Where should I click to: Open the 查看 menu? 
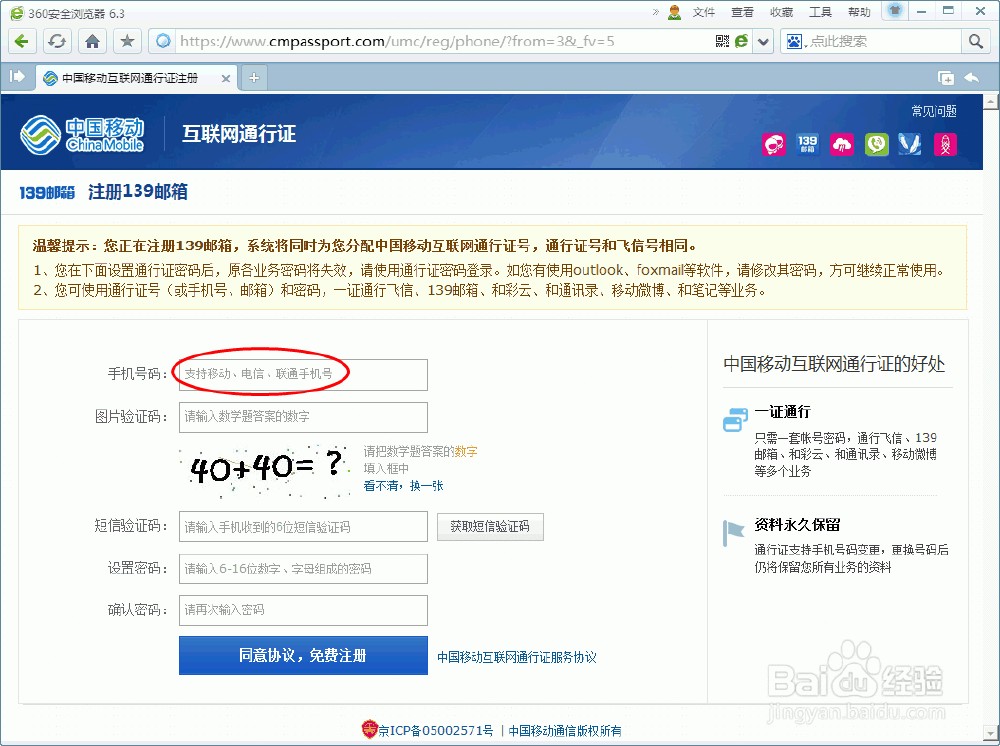(x=742, y=12)
